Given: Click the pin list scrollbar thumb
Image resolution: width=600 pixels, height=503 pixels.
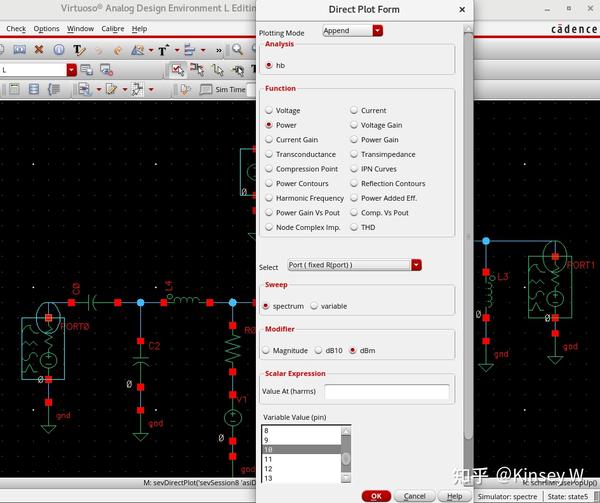Looking at the screenshot, I should pyautogui.click(x=346, y=458).
